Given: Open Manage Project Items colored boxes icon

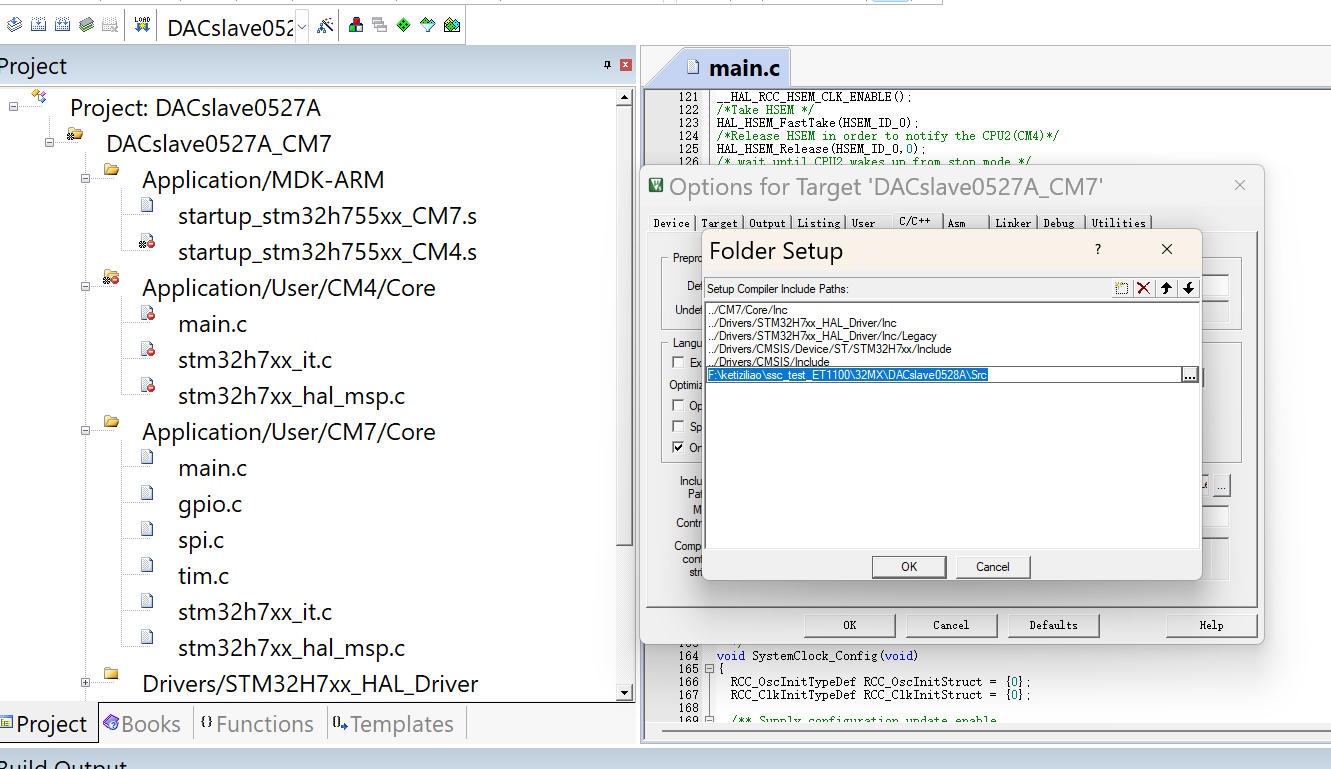Looking at the screenshot, I should click(355, 25).
